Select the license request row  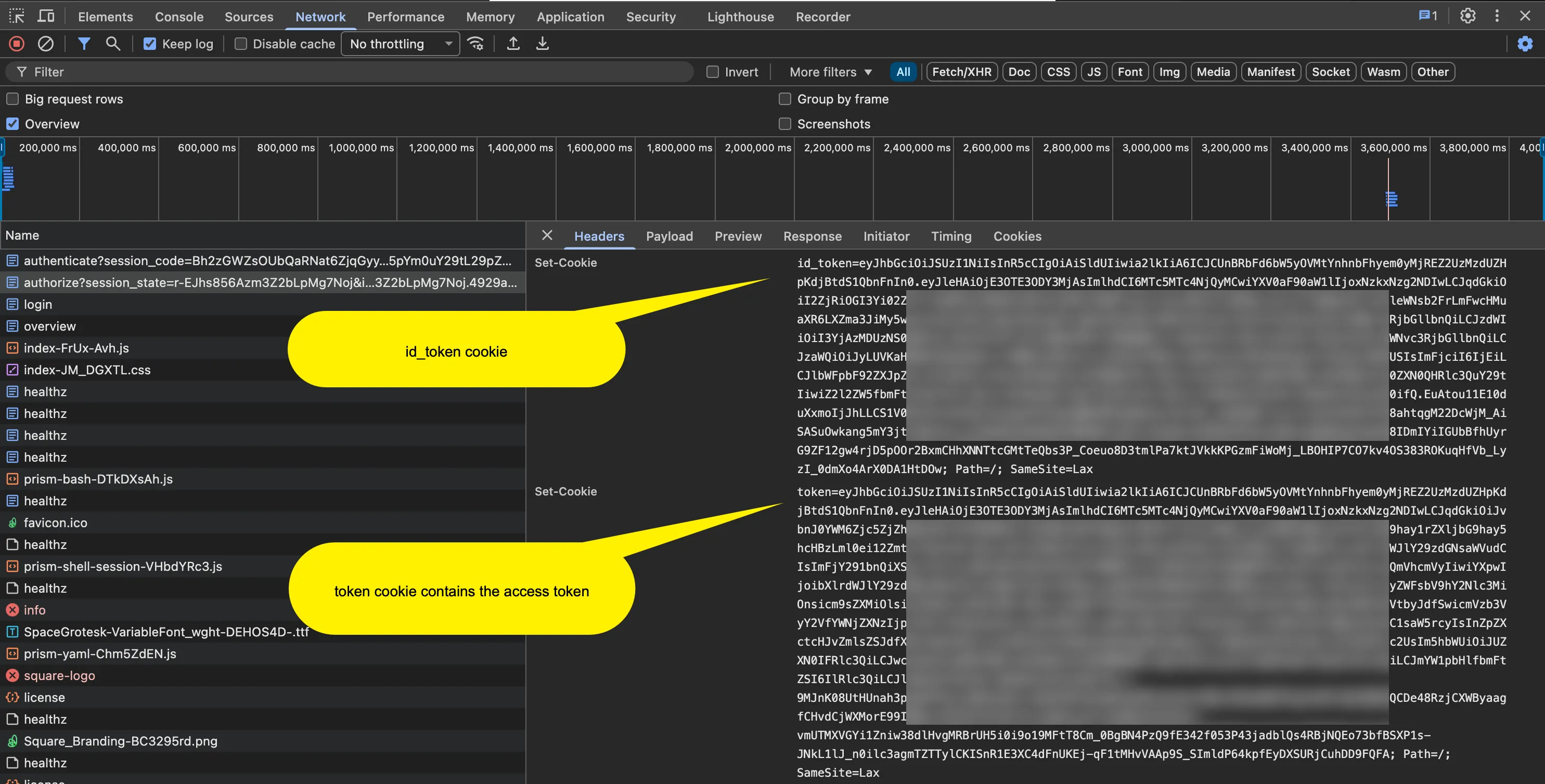coord(263,697)
